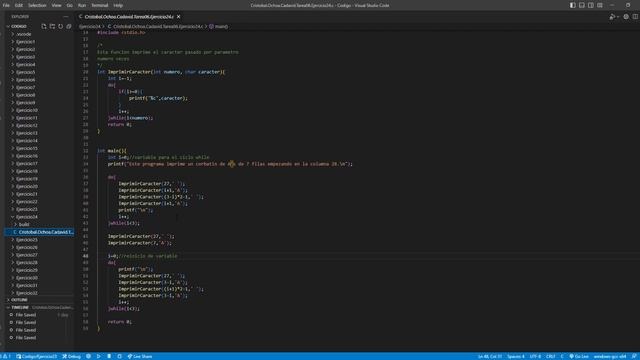
Task: Split the editor to the right
Action: click(635, 17)
